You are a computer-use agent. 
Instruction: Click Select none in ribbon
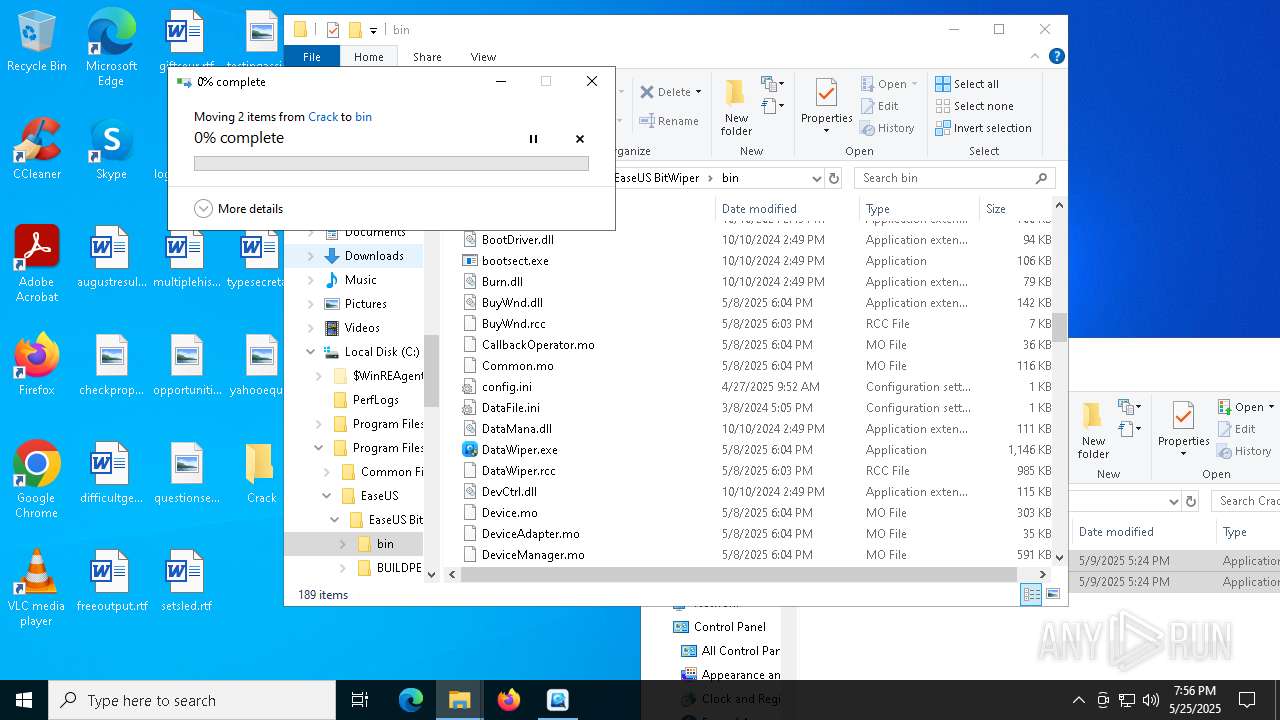[x=975, y=106]
